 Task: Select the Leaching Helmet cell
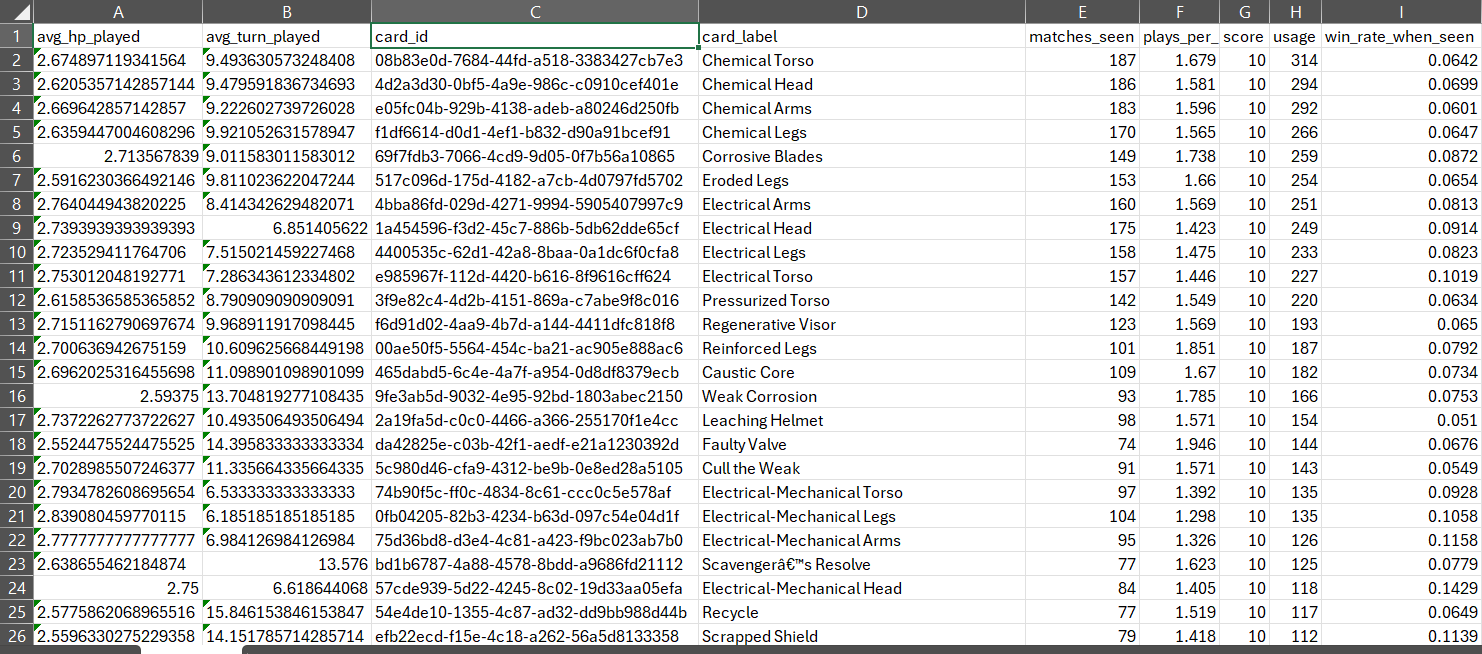[862, 420]
